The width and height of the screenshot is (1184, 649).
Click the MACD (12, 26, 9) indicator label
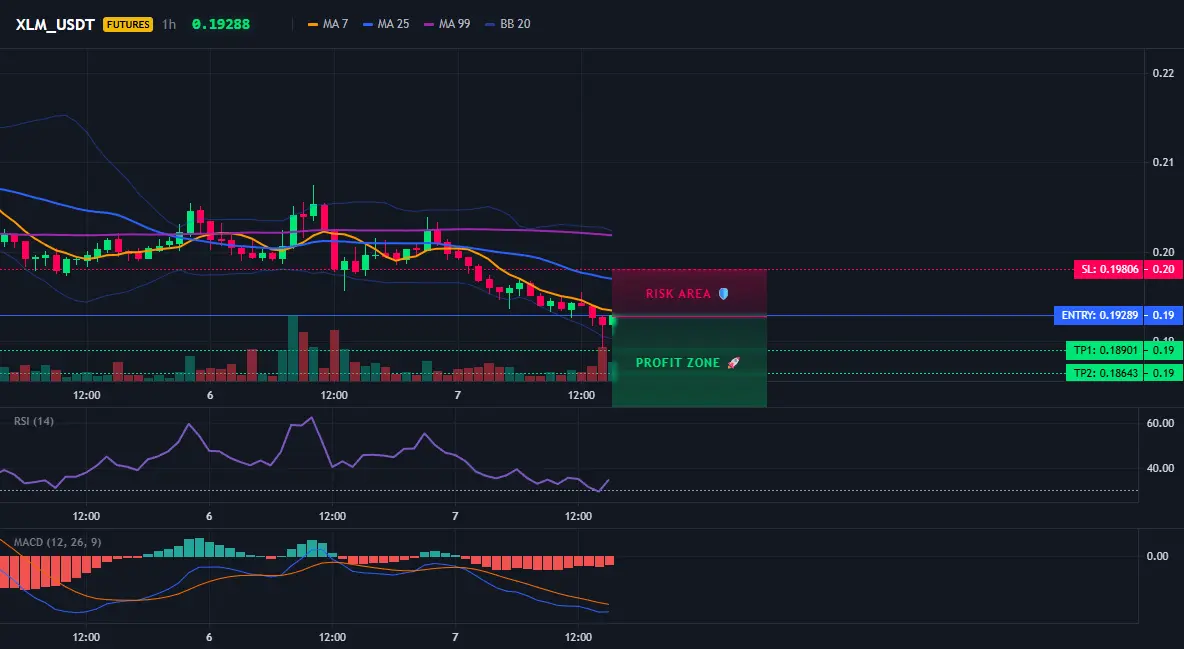click(x=57, y=542)
